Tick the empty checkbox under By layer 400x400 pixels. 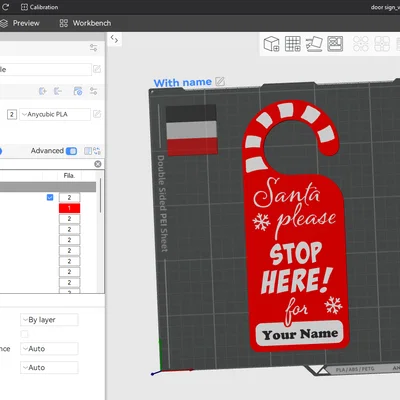tap(25, 334)
